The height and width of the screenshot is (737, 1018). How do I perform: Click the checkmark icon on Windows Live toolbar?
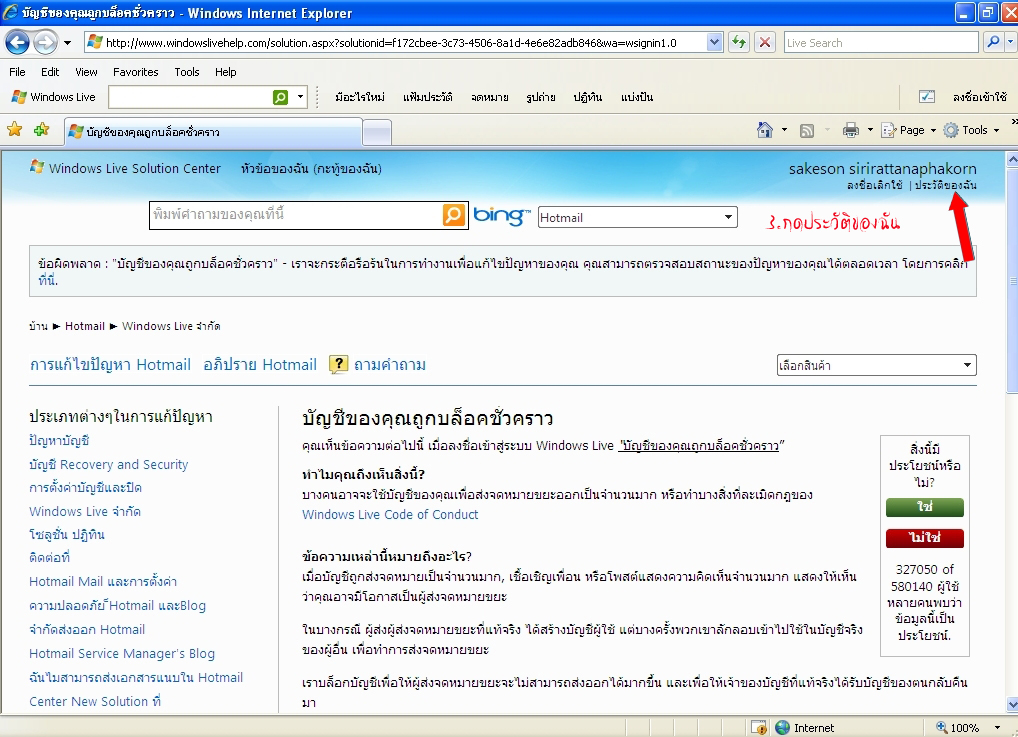pyautogui.click(x=927, y=97)
